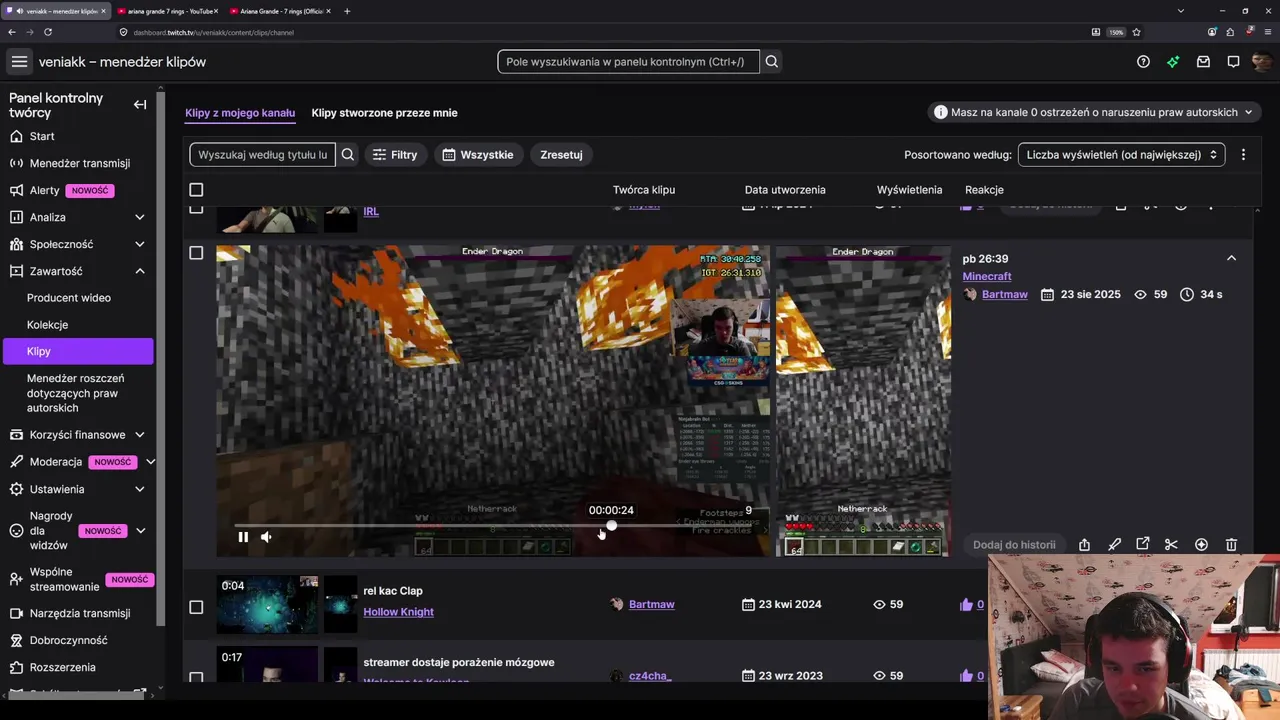
Task: Open the user profile avatar menu
Action: [1262, 62]
